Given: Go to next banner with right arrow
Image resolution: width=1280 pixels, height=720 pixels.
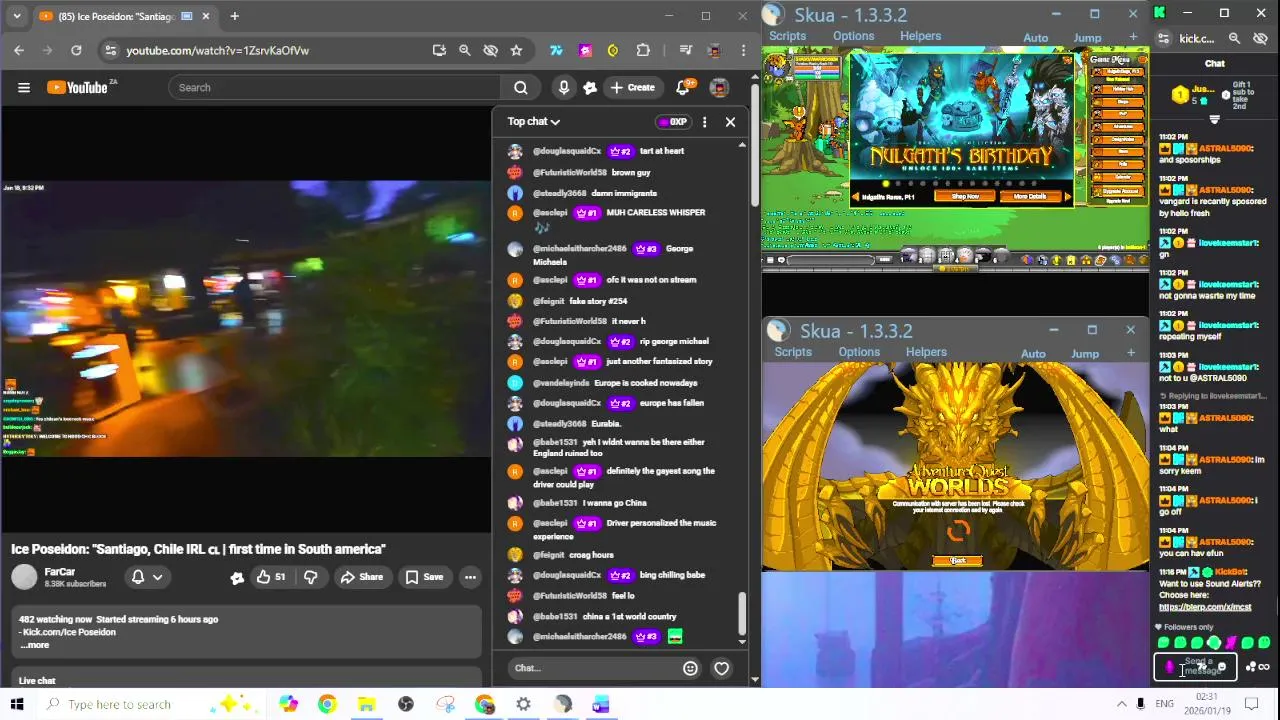Looking at the screenshot, I should [x=1068, y=197].
